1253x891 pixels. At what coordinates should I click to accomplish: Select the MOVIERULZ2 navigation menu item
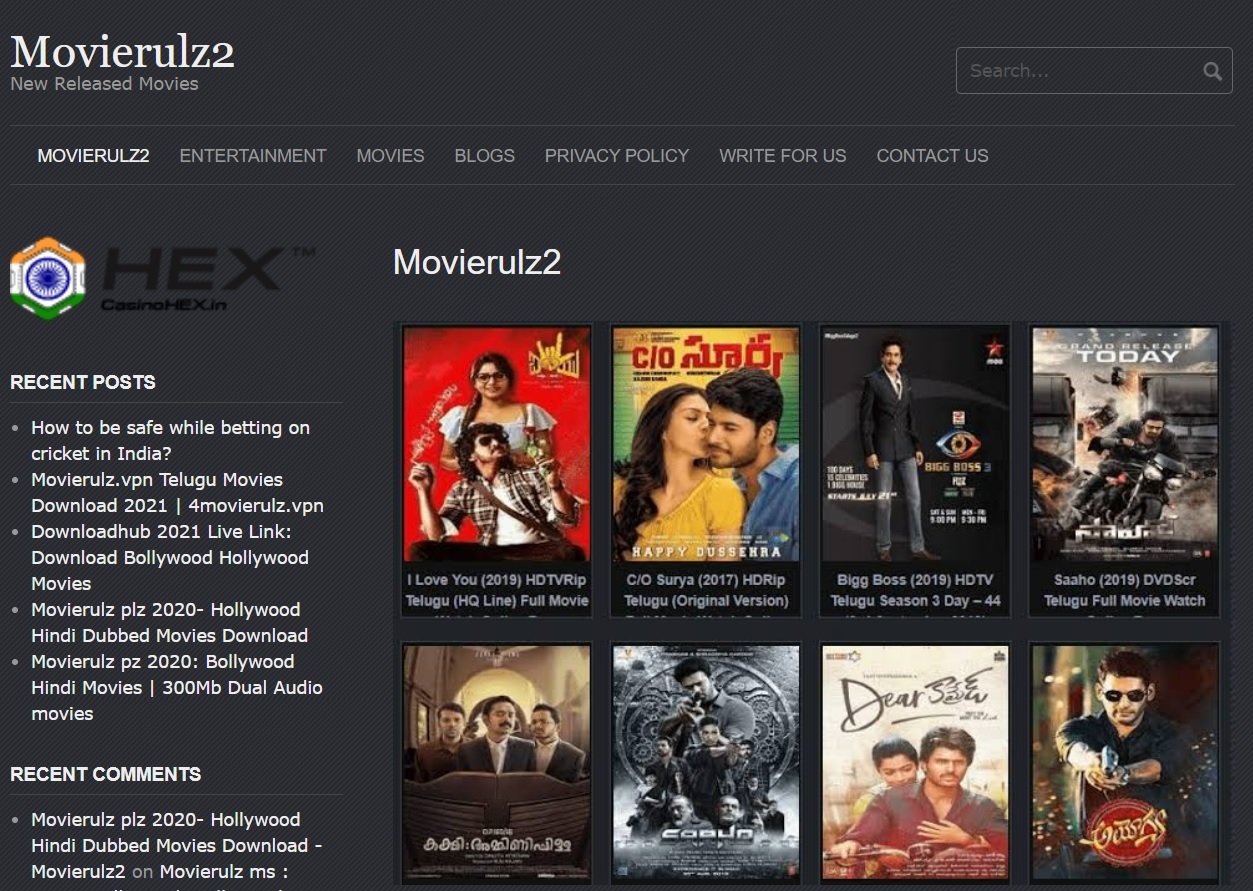click(x=93, y=156)
